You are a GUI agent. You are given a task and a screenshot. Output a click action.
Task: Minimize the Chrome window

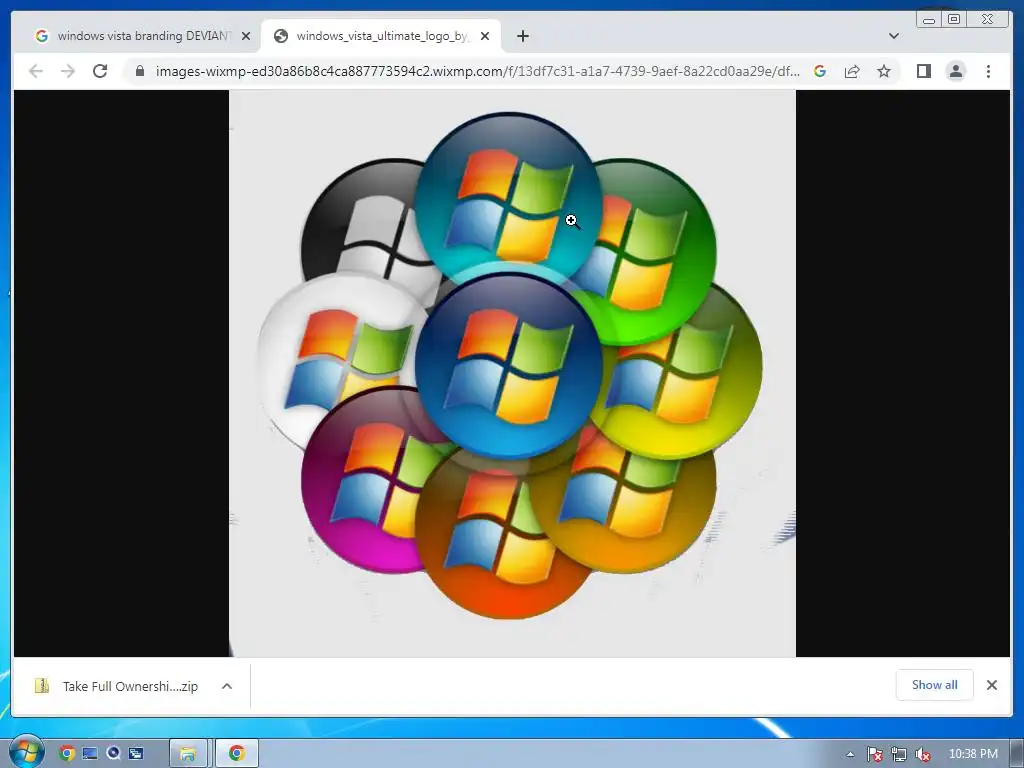[929, 20]
